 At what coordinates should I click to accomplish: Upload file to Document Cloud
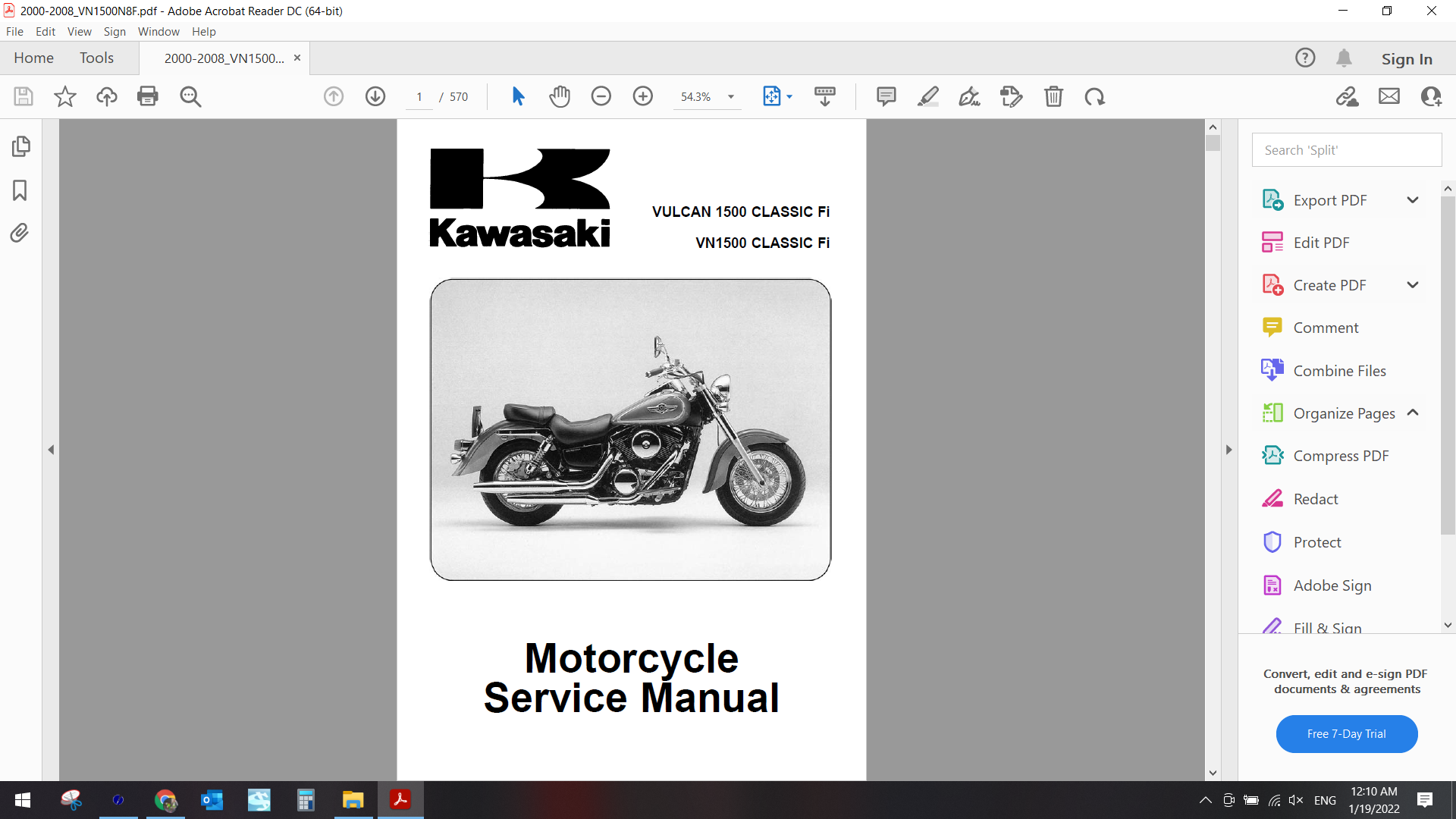tap(107, 96)
